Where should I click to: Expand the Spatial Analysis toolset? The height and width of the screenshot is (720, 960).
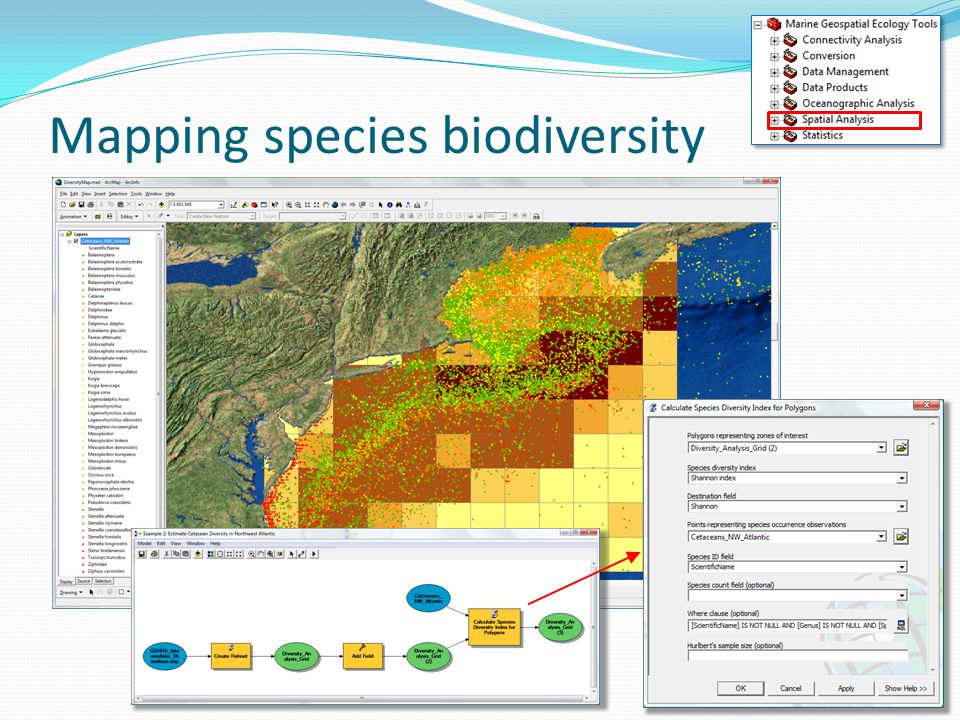tap(774, 121)
